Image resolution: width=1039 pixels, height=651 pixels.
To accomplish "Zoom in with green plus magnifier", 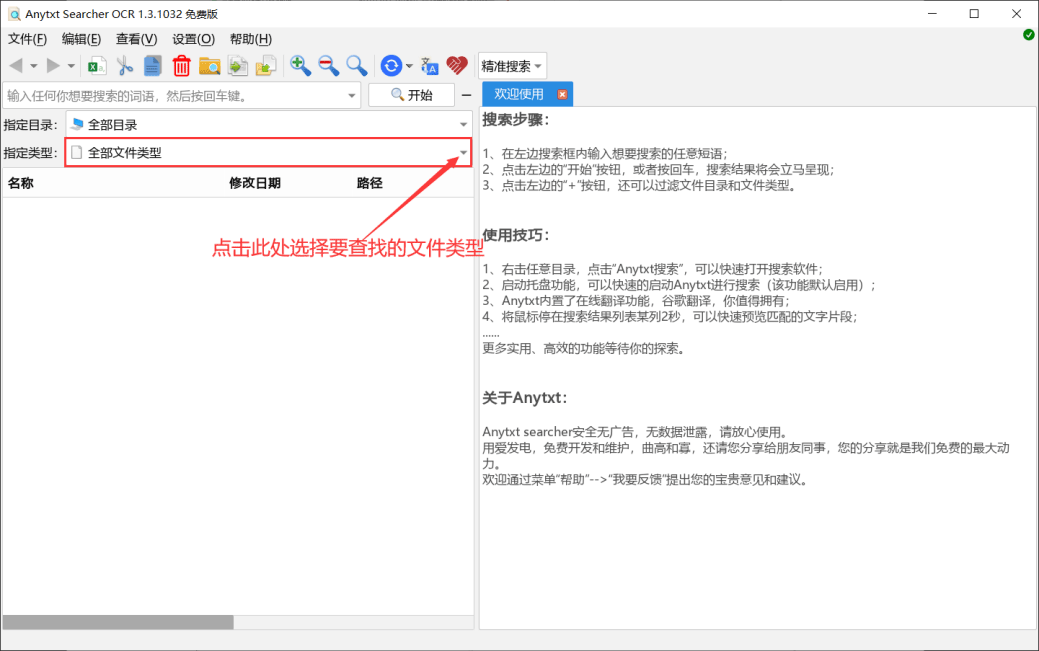I will pos(300,66).
